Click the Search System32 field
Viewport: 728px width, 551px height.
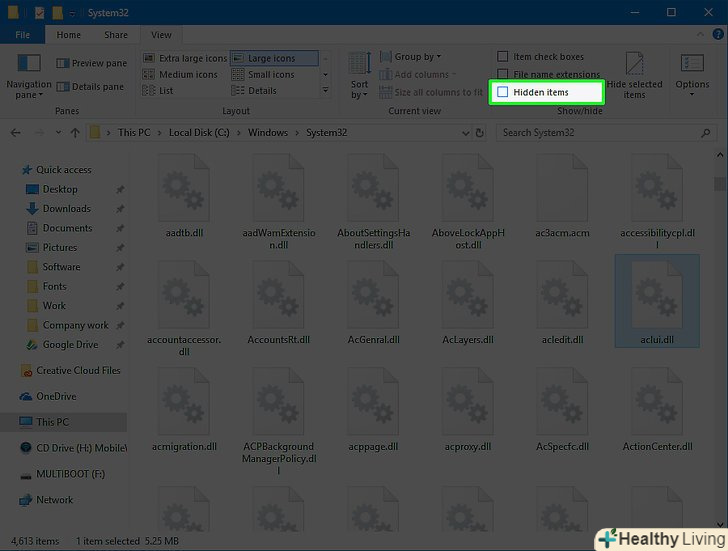[606, 133]
